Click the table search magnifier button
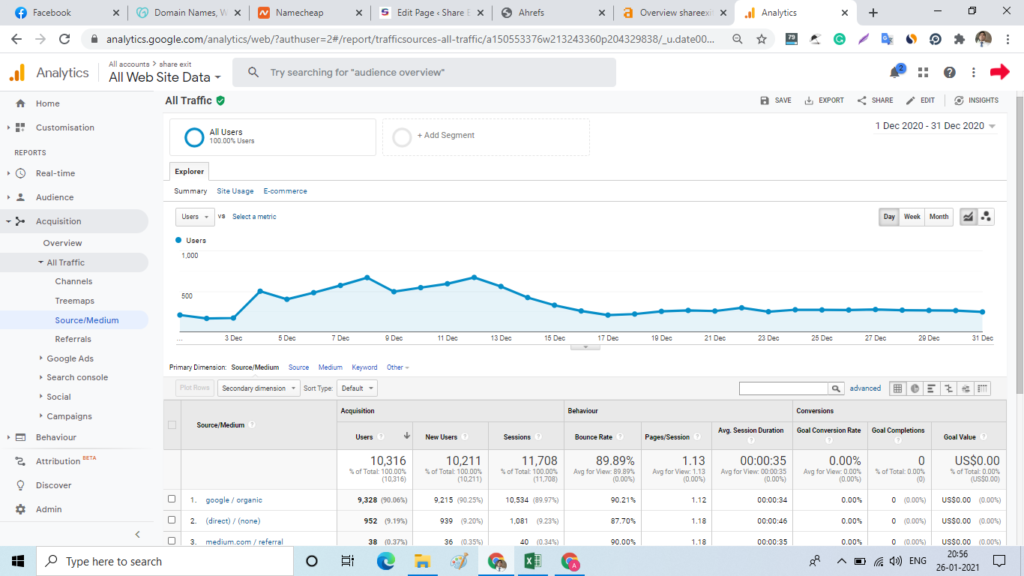The height and width of the screenshot is (576, 1024). tap(835, 389)
